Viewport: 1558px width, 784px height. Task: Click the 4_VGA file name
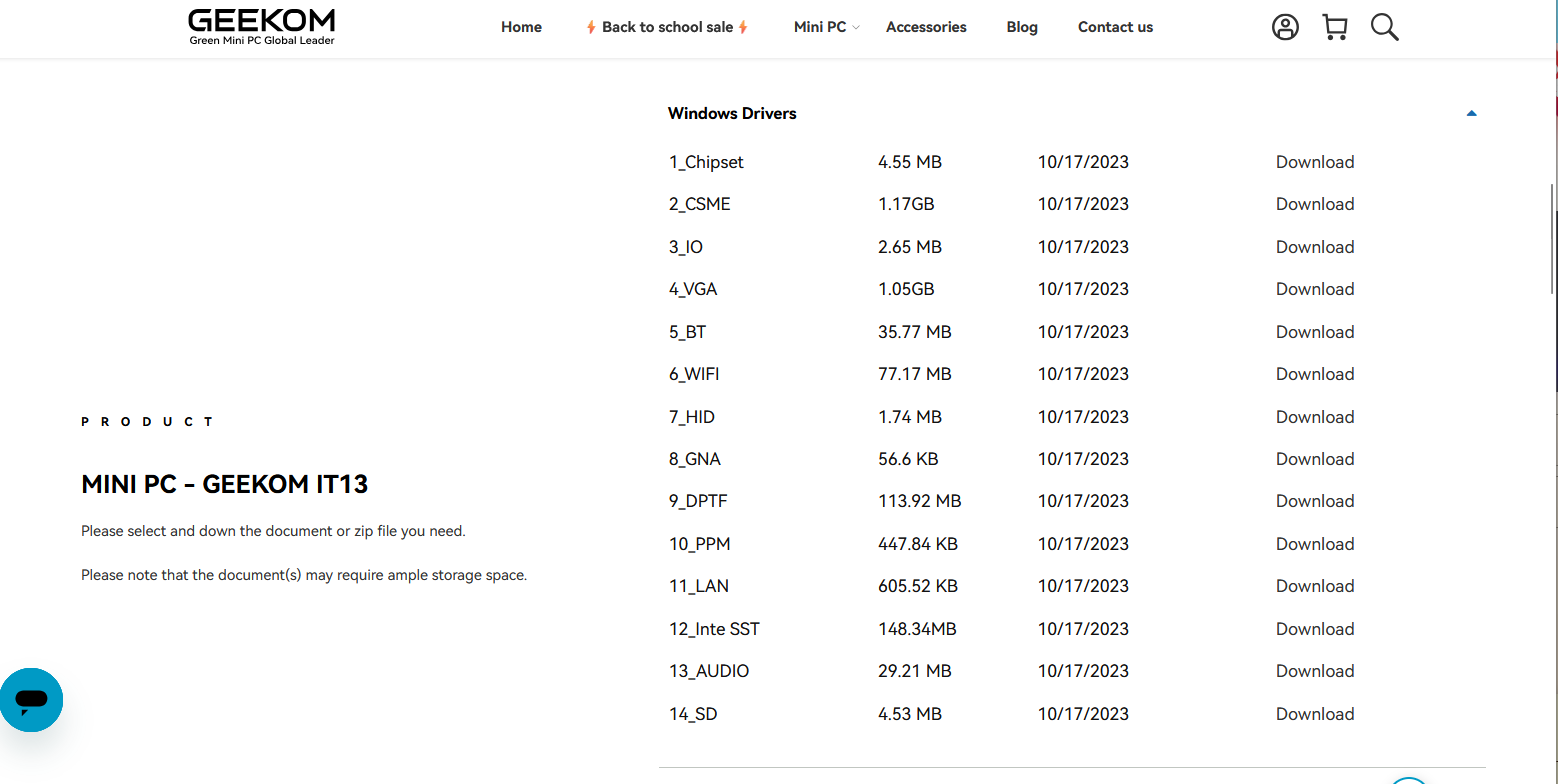point(693,289)
